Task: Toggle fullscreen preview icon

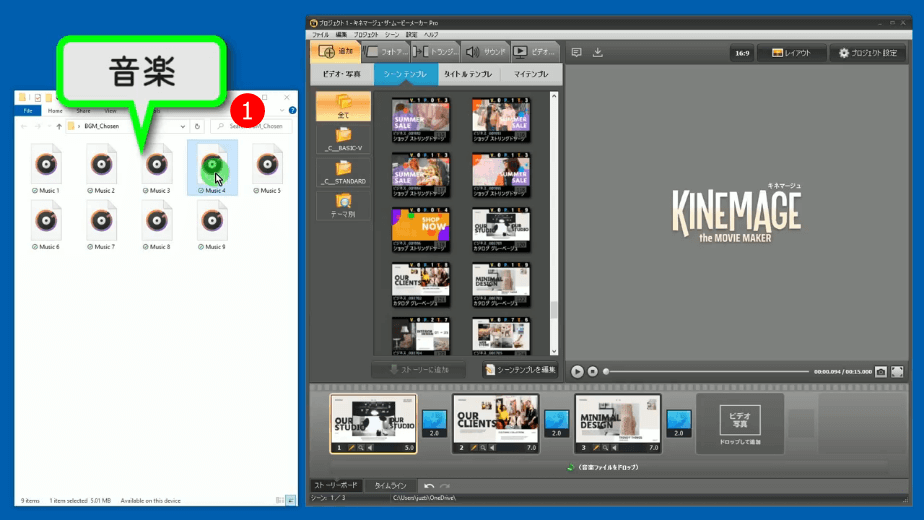Action: 897,371
